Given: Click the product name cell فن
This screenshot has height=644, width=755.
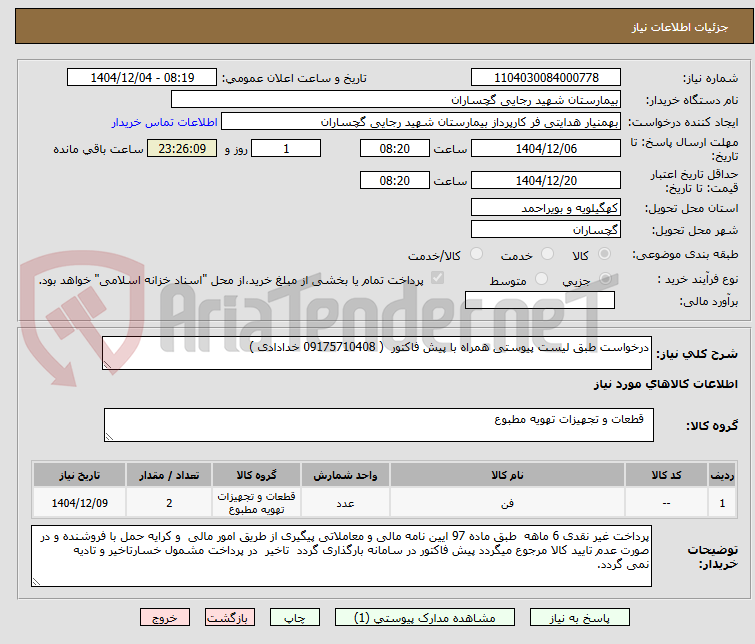Looking at the screenshot, I should [x=508, y=503].
